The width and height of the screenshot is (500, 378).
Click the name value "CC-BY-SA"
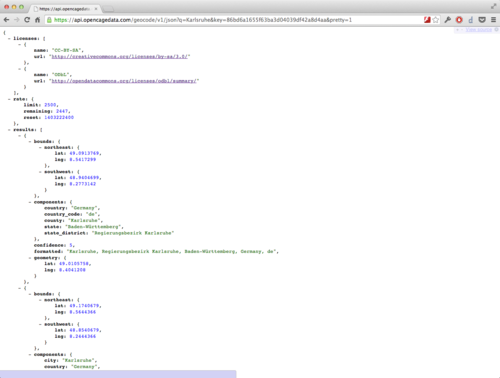pyautogui.click(x=67, y=50)
